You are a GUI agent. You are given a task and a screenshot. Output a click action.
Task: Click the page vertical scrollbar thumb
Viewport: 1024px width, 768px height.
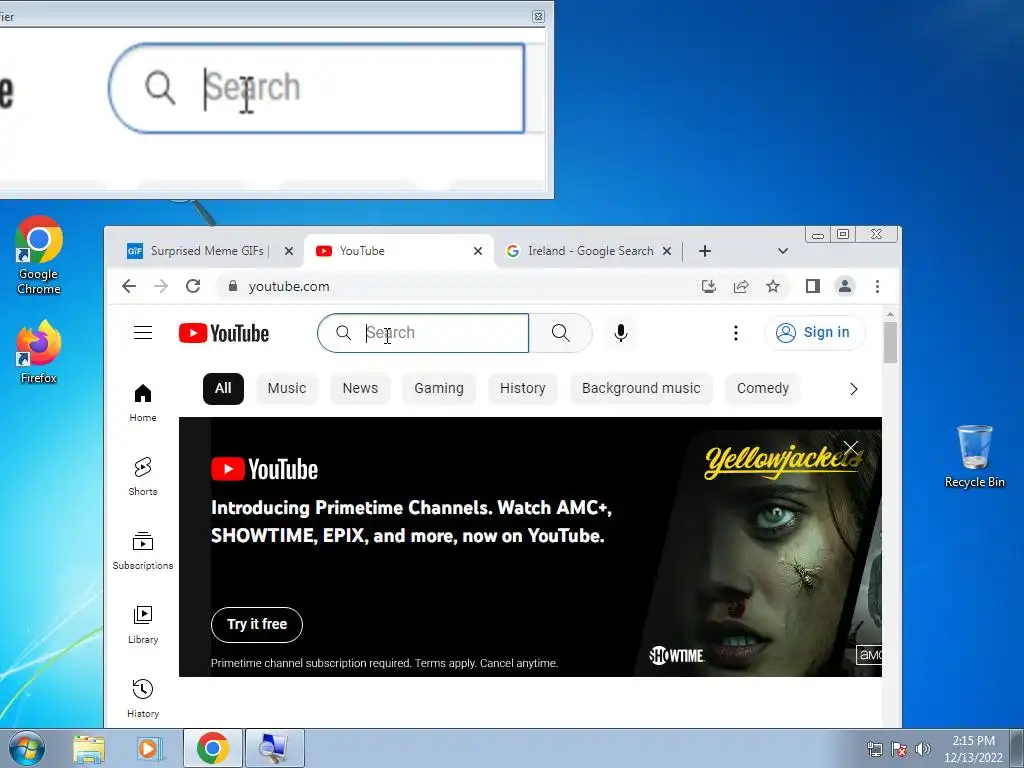pos(890,343)
